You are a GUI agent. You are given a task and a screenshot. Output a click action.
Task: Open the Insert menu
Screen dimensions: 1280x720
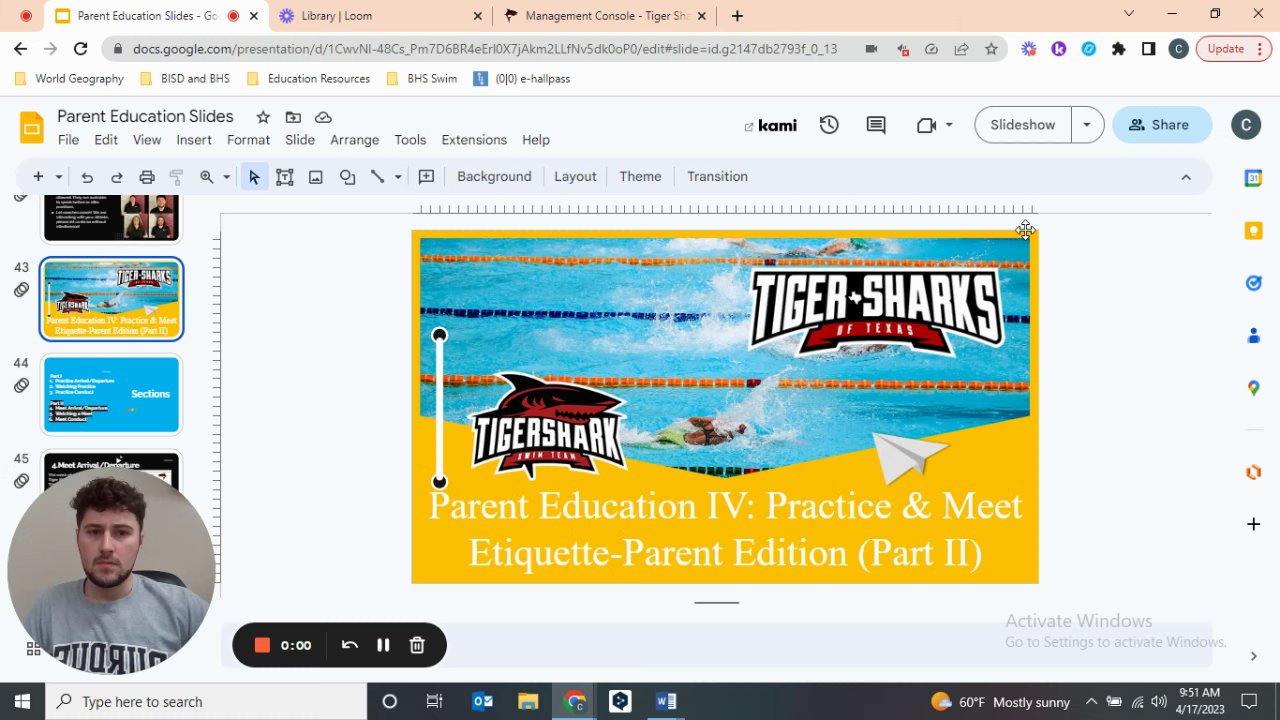(194, 140)
